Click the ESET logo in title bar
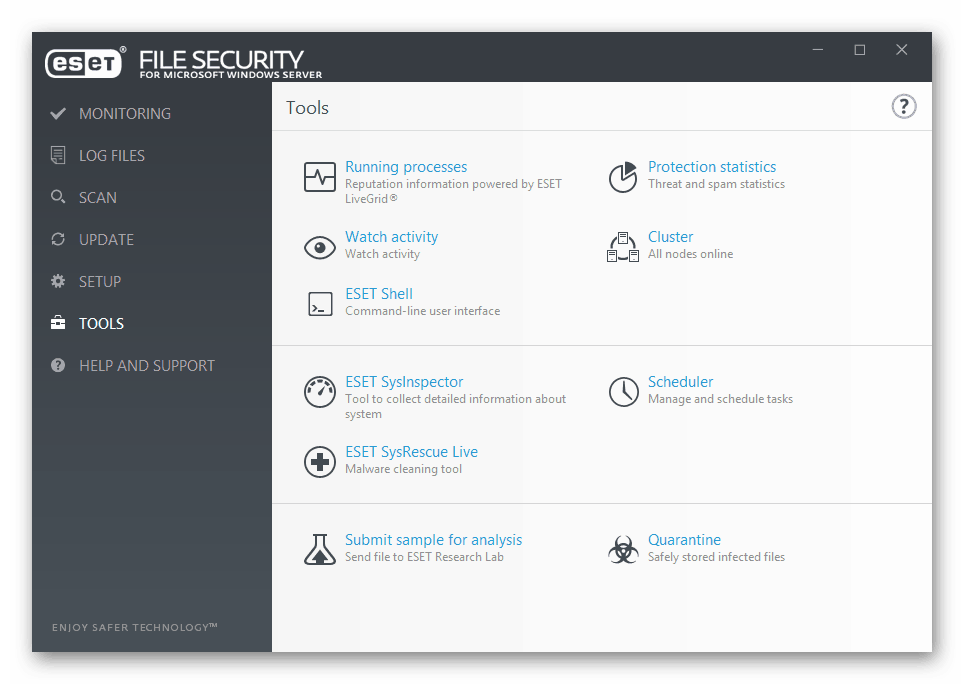The width and height of the screenshot is (964, 684). point(85,62)
